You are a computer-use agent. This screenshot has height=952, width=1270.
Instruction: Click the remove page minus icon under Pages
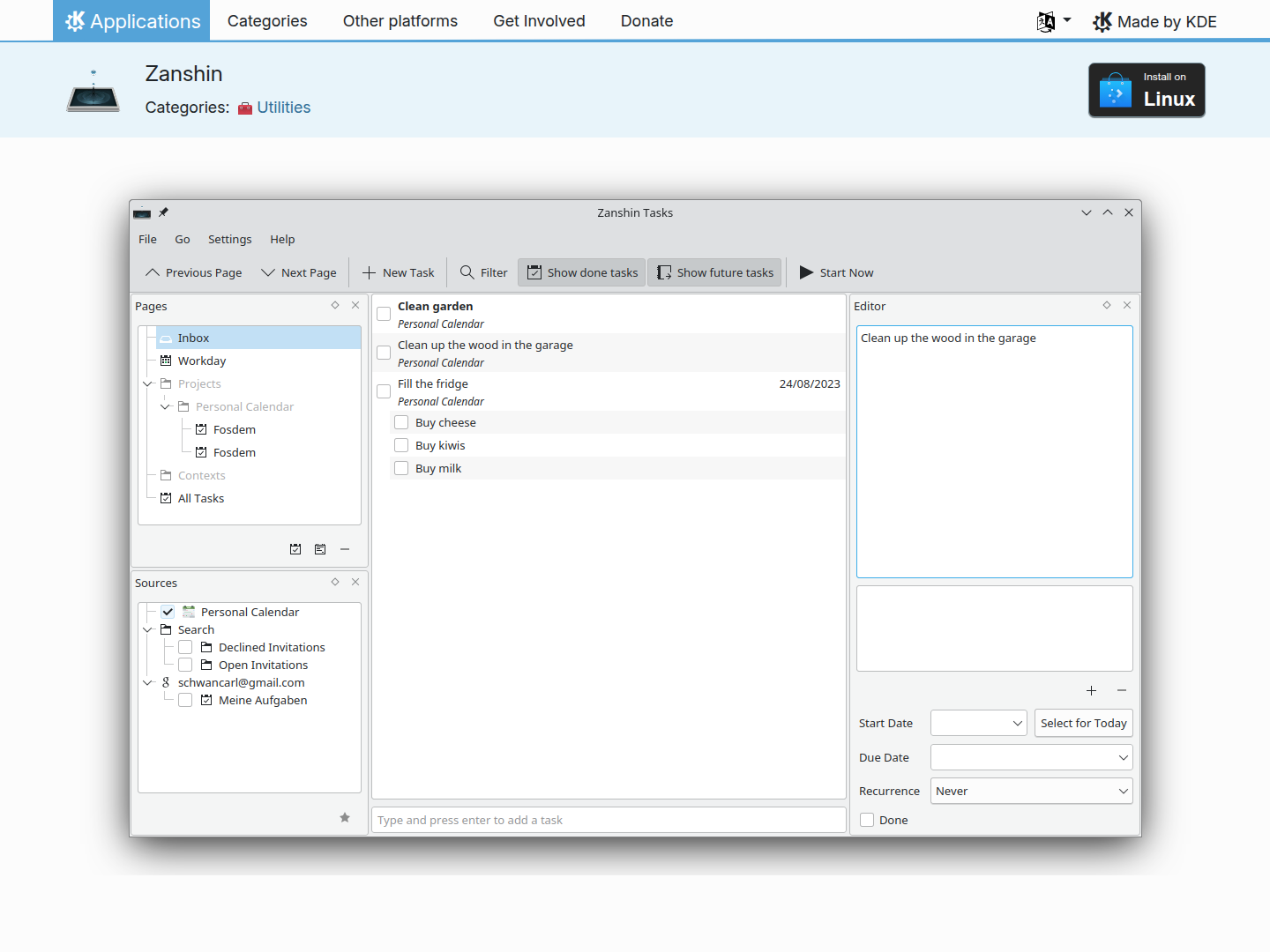345,549
